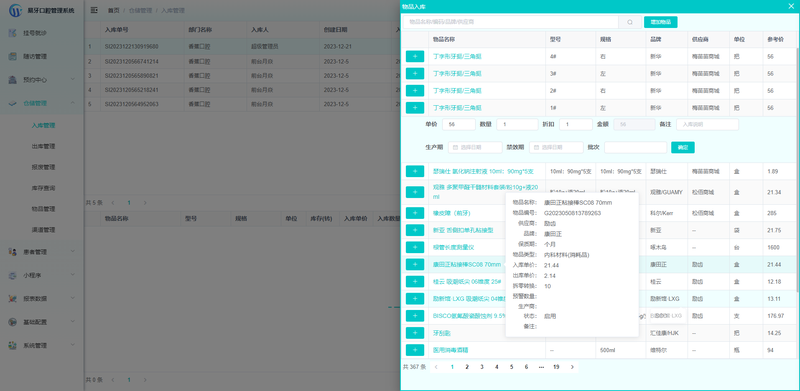Select order SI2023120564952063 in background table
Screen dimensions: 800x391
[132, 104]
